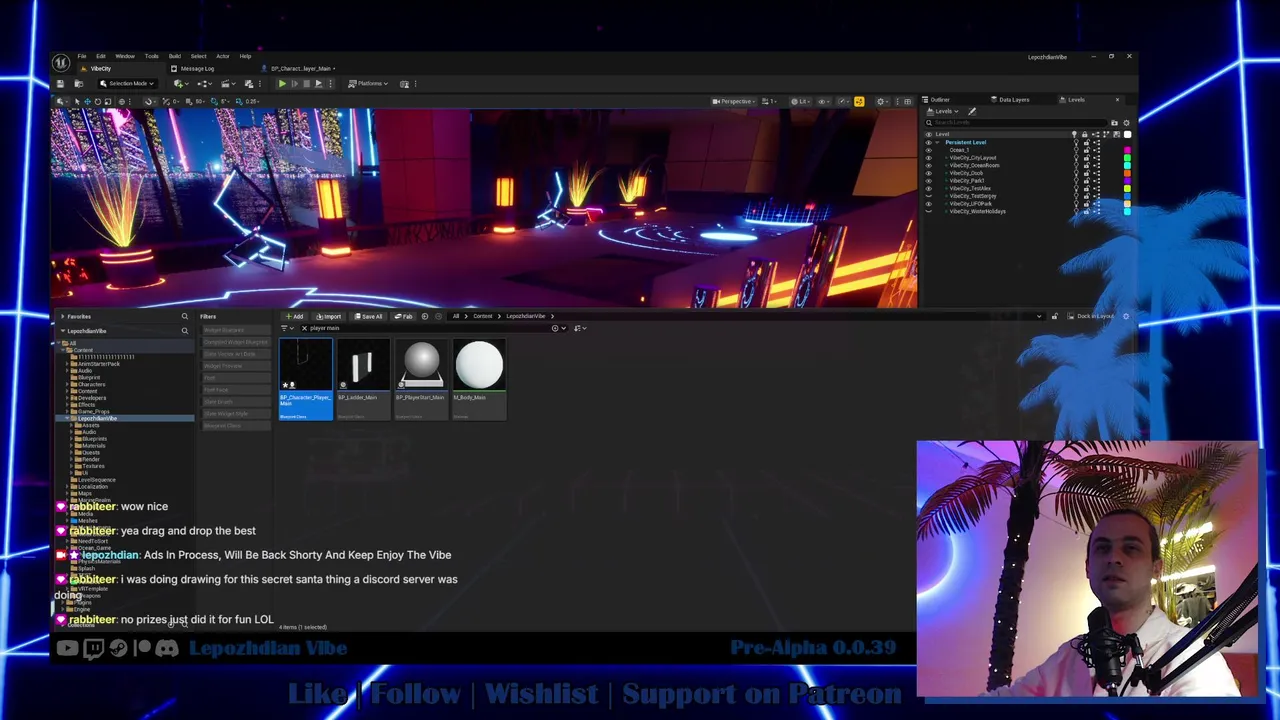Screen dimensions: 1280x720
Task: Open the Platforms dropdown
Action: point(368,84)
